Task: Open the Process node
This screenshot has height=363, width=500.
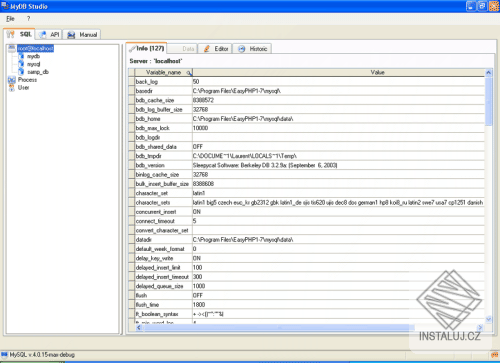Action: point(27,80)
